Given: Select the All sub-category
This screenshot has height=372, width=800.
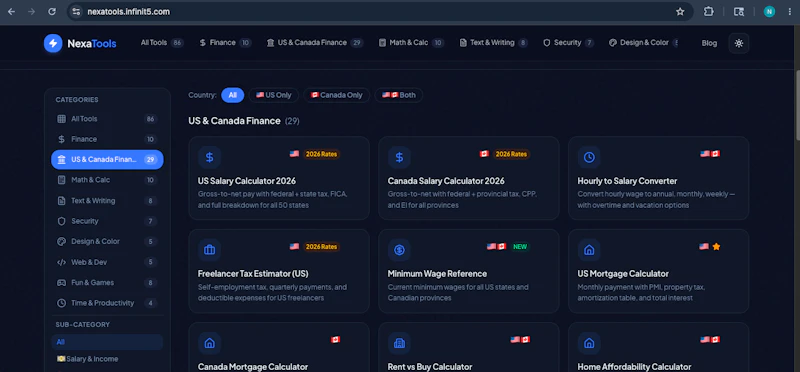Looking at the screenshot, I should tap(107, 342).
